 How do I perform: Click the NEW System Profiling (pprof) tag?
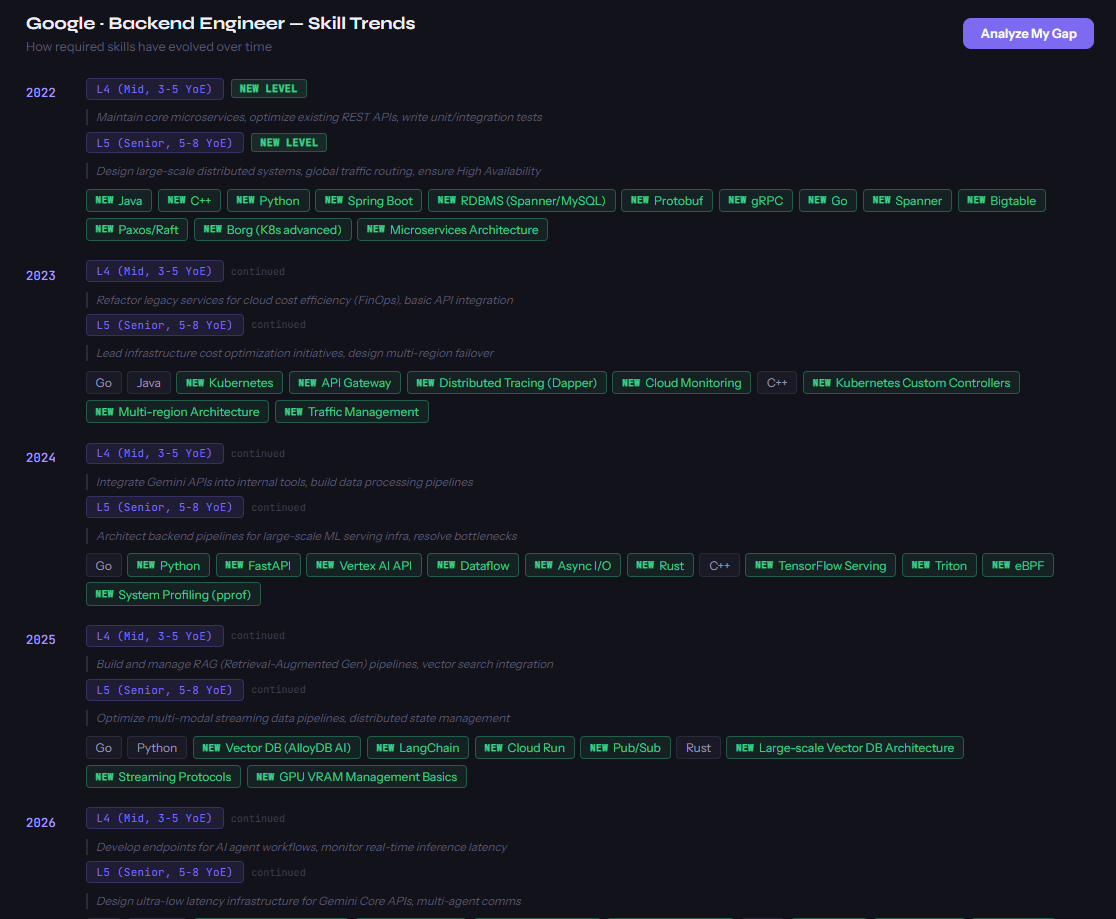tap(172, 594)
